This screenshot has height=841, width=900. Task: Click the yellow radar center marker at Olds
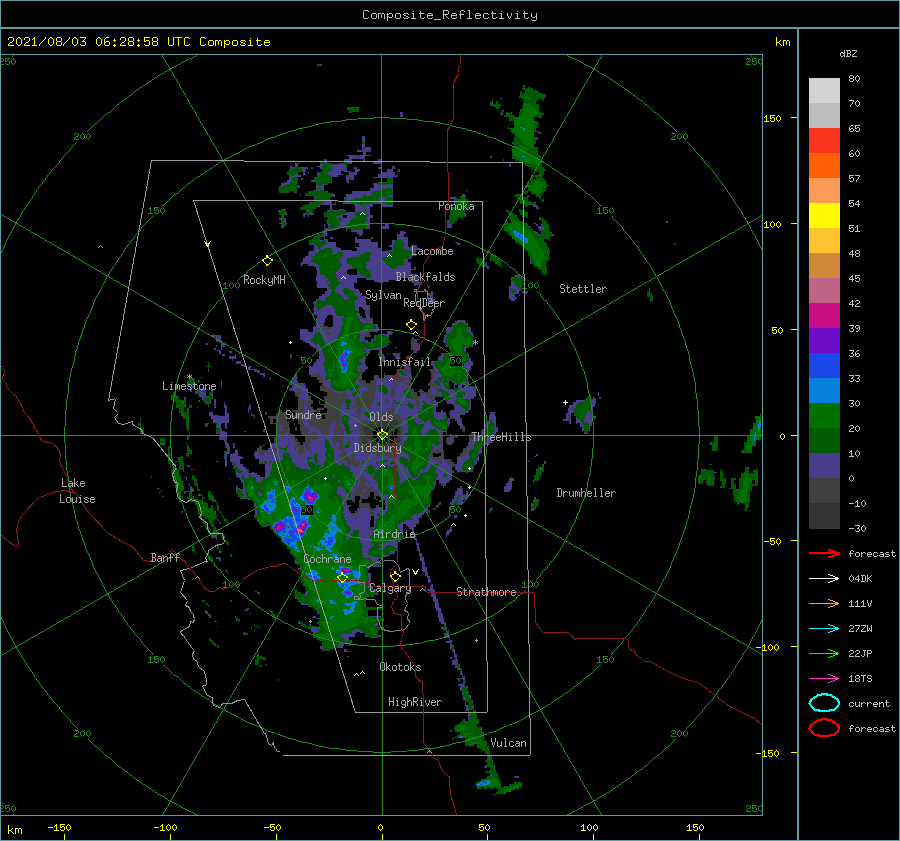pyautogui.click(x=382, y=435)
